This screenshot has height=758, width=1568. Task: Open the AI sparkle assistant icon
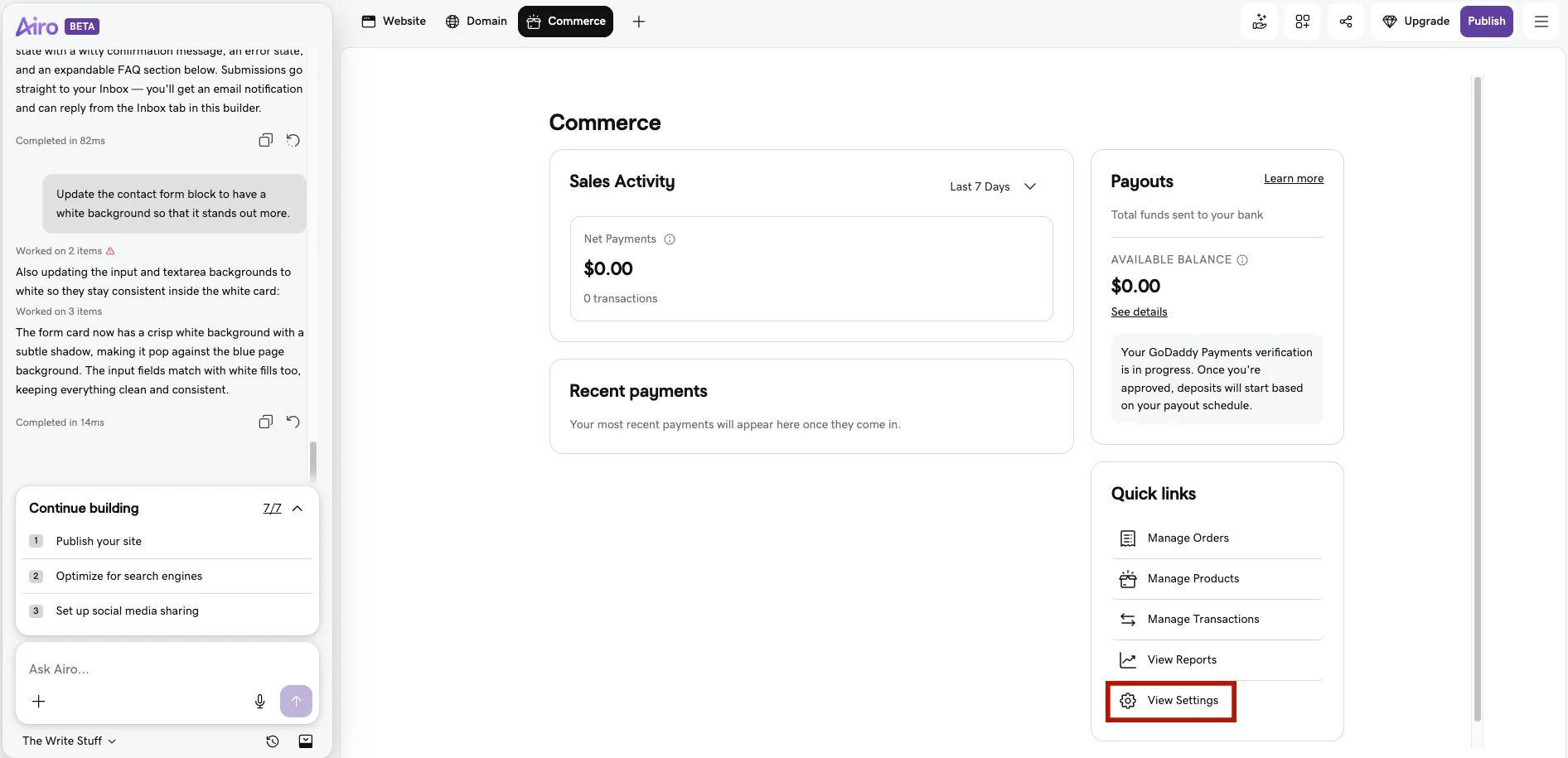point(1260,22)
